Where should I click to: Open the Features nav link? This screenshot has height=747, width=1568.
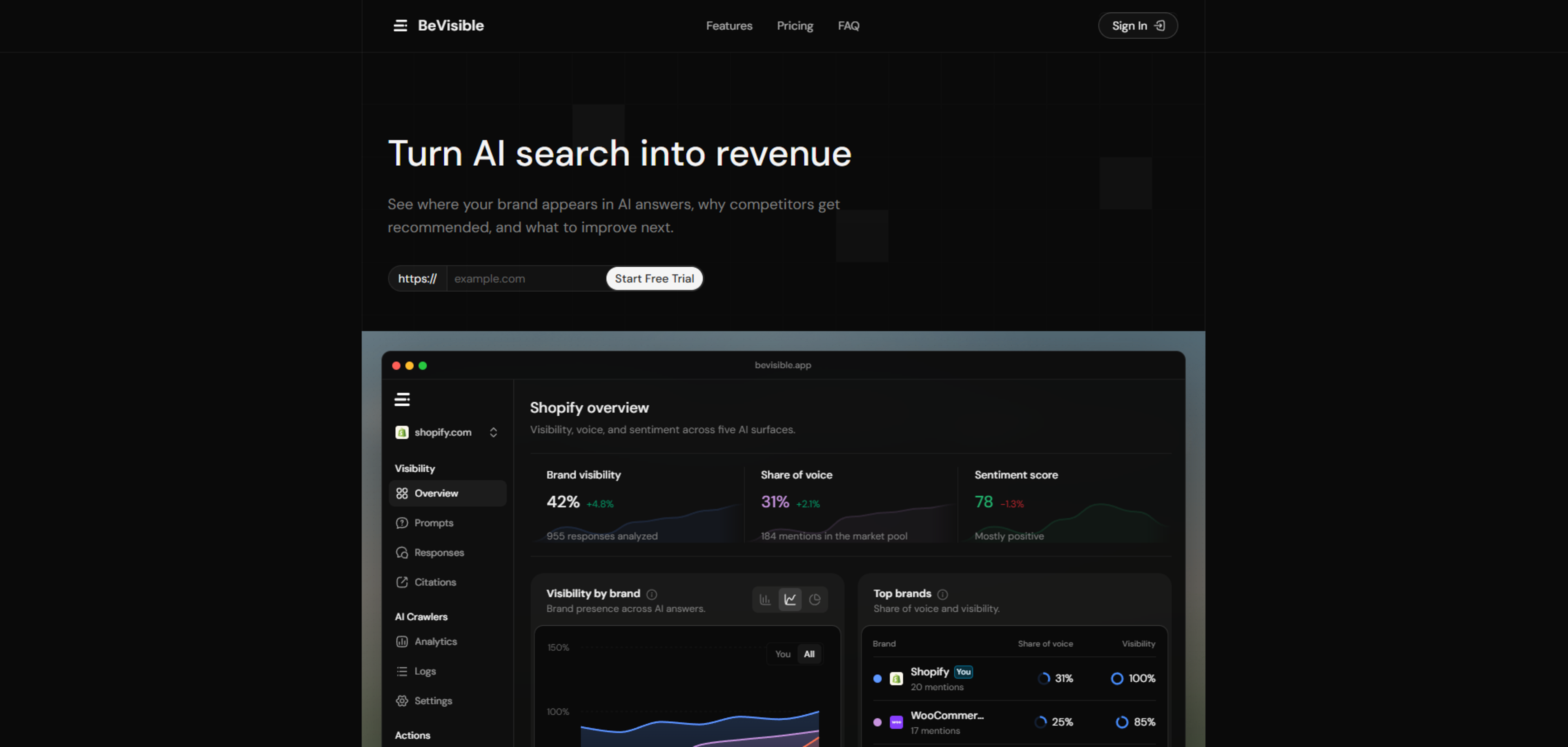(x=728, y=26)
